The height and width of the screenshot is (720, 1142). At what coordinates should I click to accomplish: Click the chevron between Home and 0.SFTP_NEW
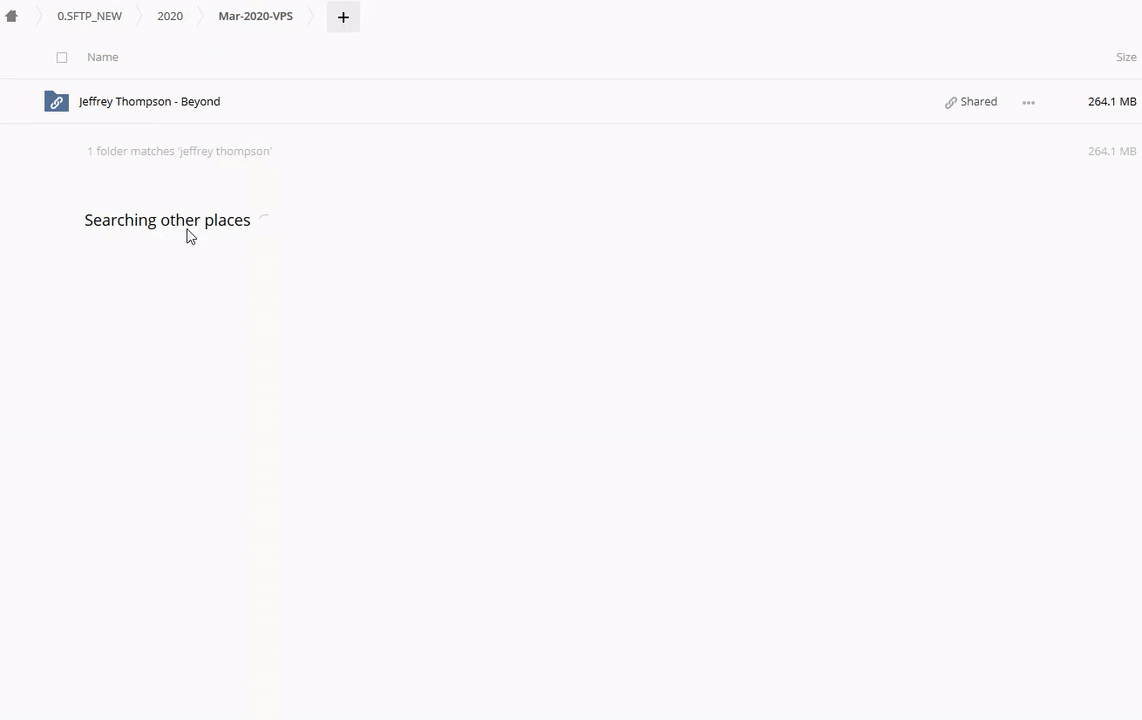tap(39, 16)
